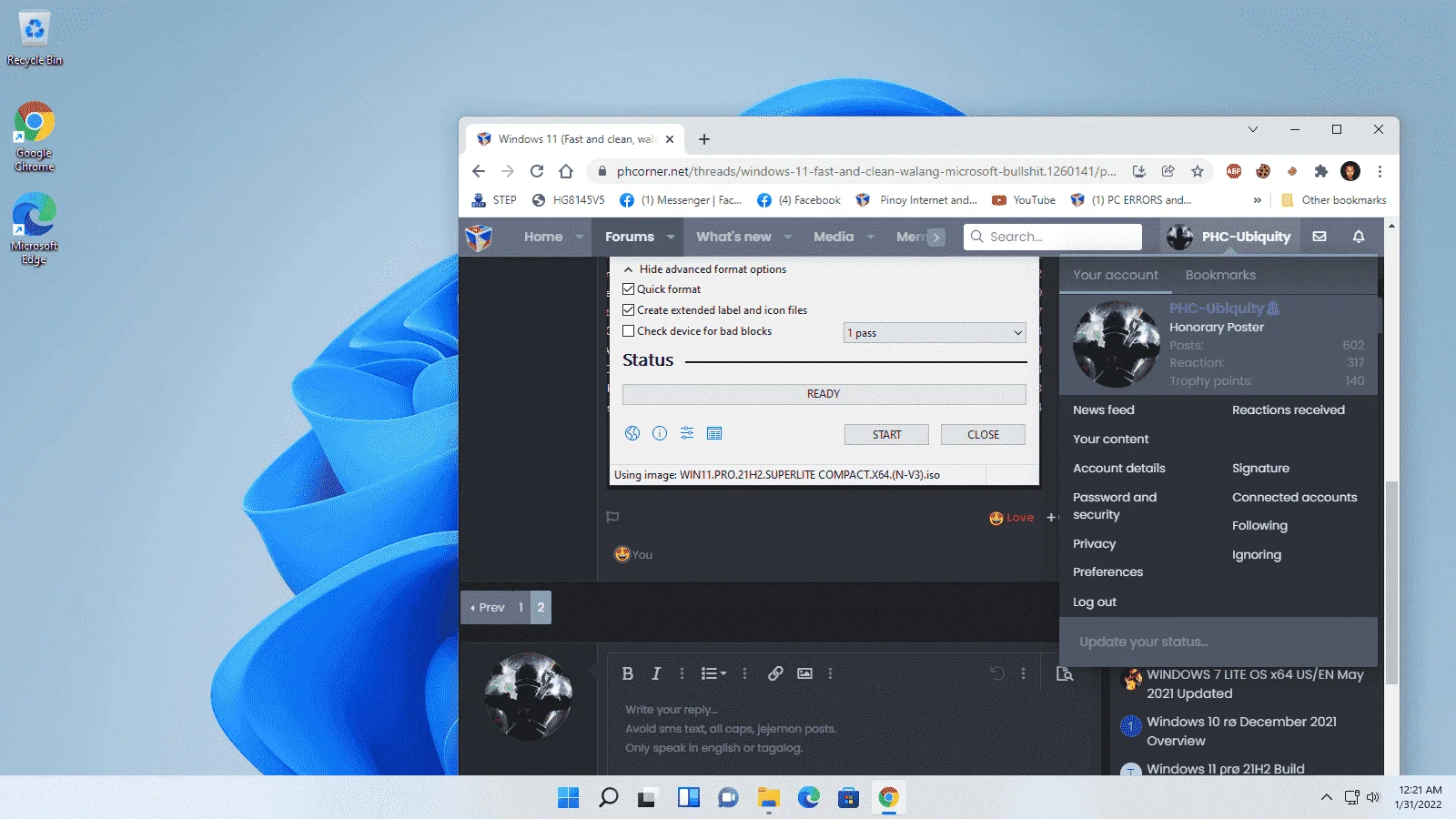The image size is (1456, 819).
Task: Toggle Create extended label and icon files
Action: click(x=628, y=310)
